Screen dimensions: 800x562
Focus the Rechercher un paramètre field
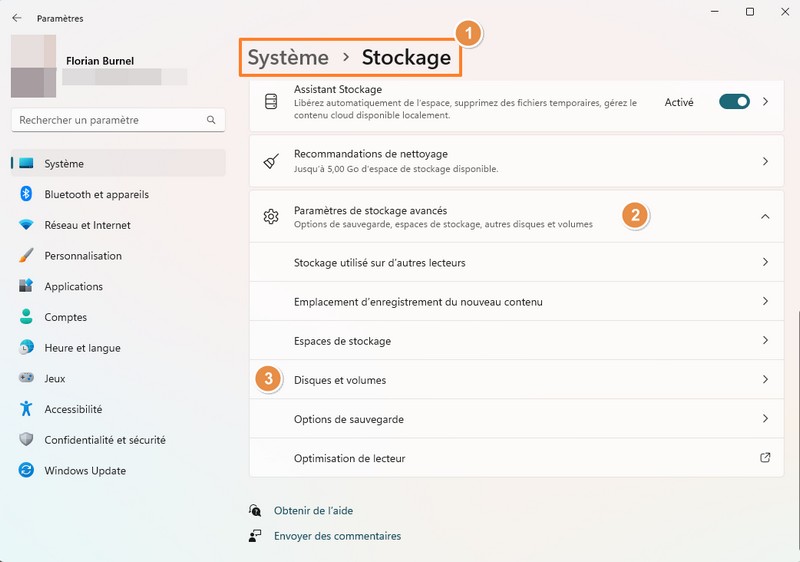(x=108, y=120)
